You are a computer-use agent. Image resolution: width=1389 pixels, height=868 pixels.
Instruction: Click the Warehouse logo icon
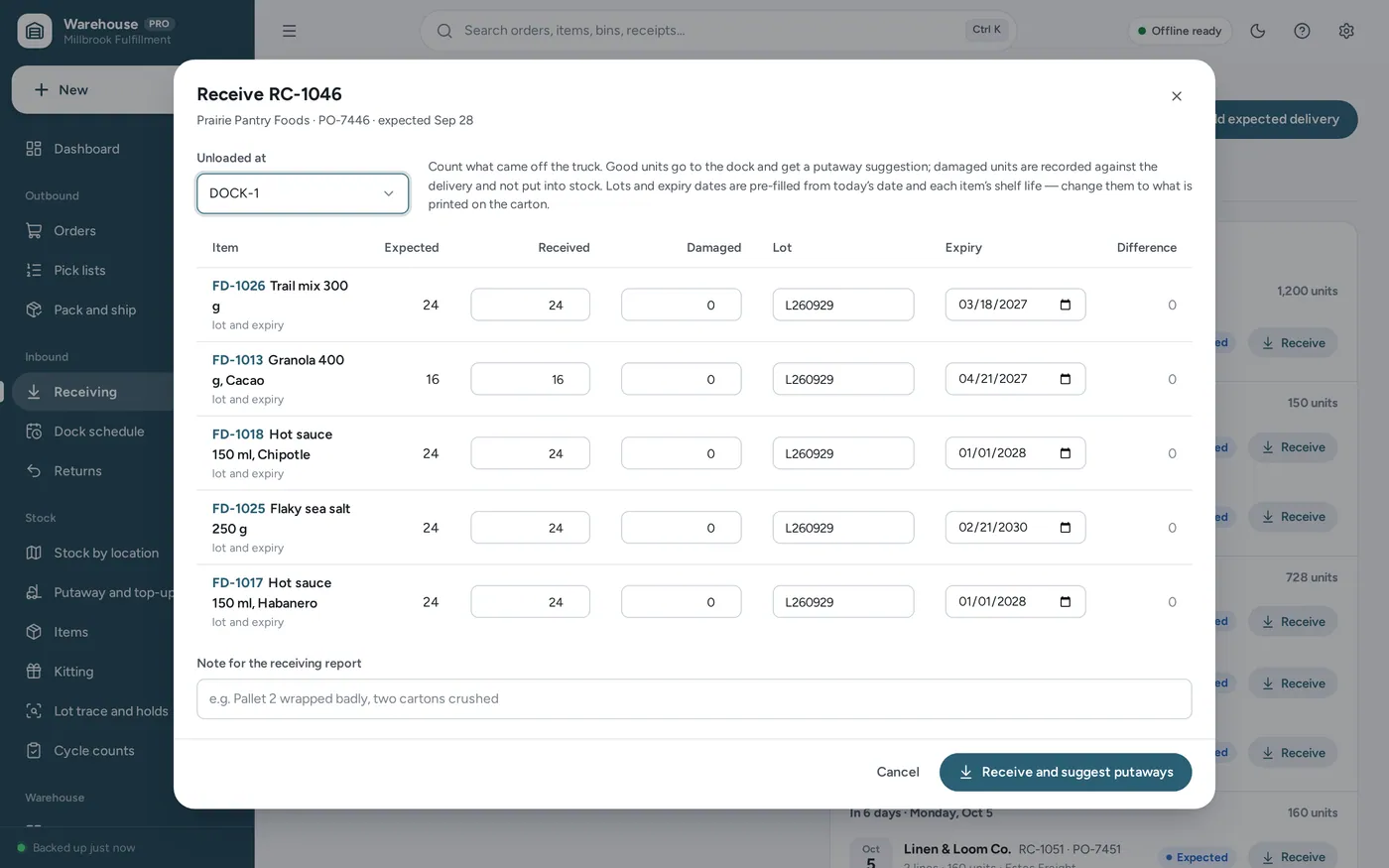tap(35, 32)
